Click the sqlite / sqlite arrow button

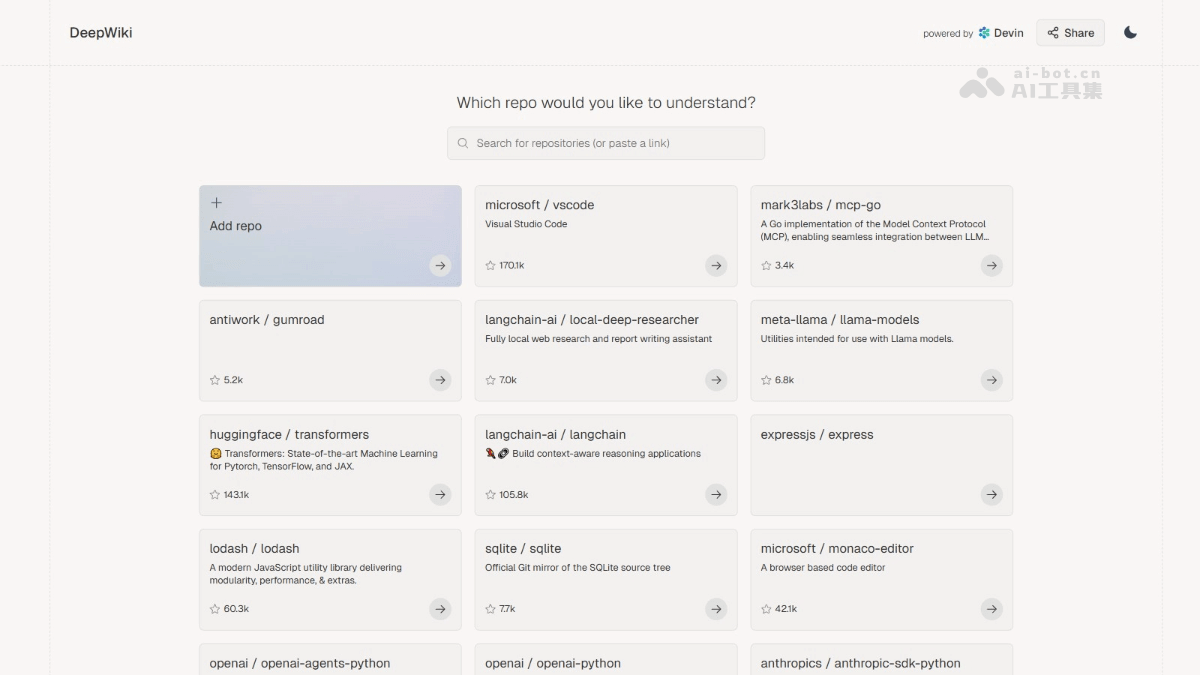tap(716, 609)
